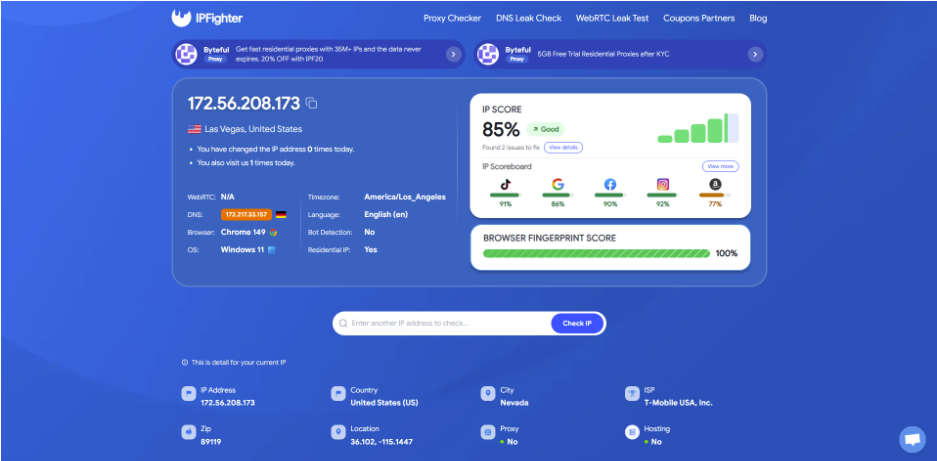Click the 36.102, -115.1447 location value
The height and width of the screenshot is (461, 937).
[x=381, y=442]
